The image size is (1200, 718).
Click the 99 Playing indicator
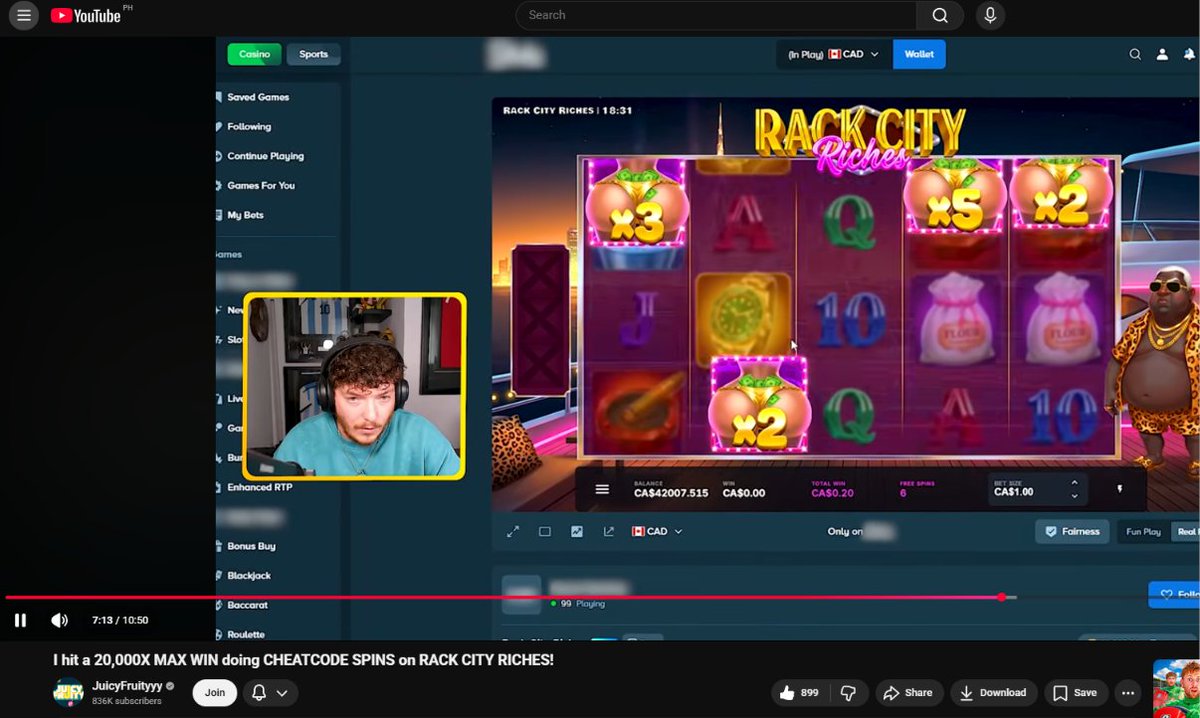[578, 604]
